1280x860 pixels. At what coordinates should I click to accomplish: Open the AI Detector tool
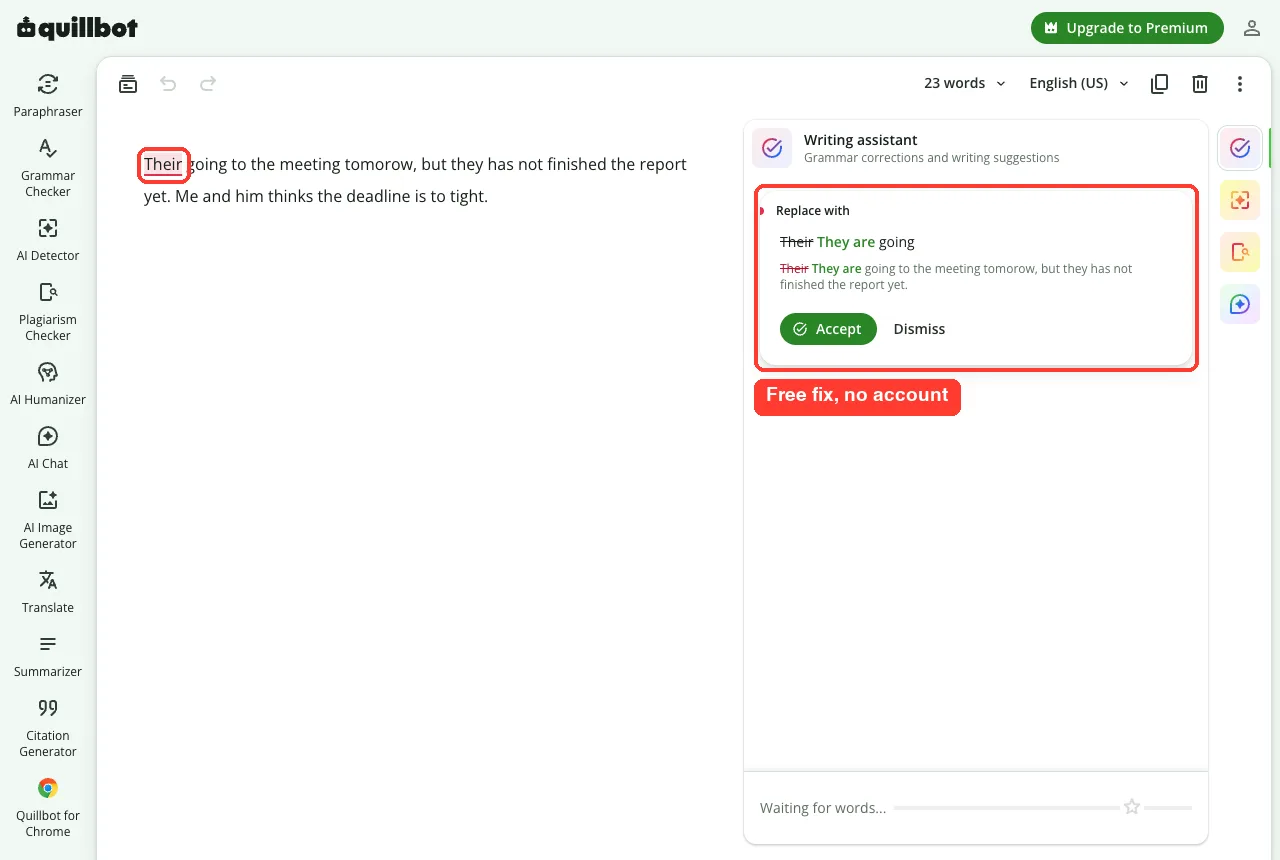point(48,240)
